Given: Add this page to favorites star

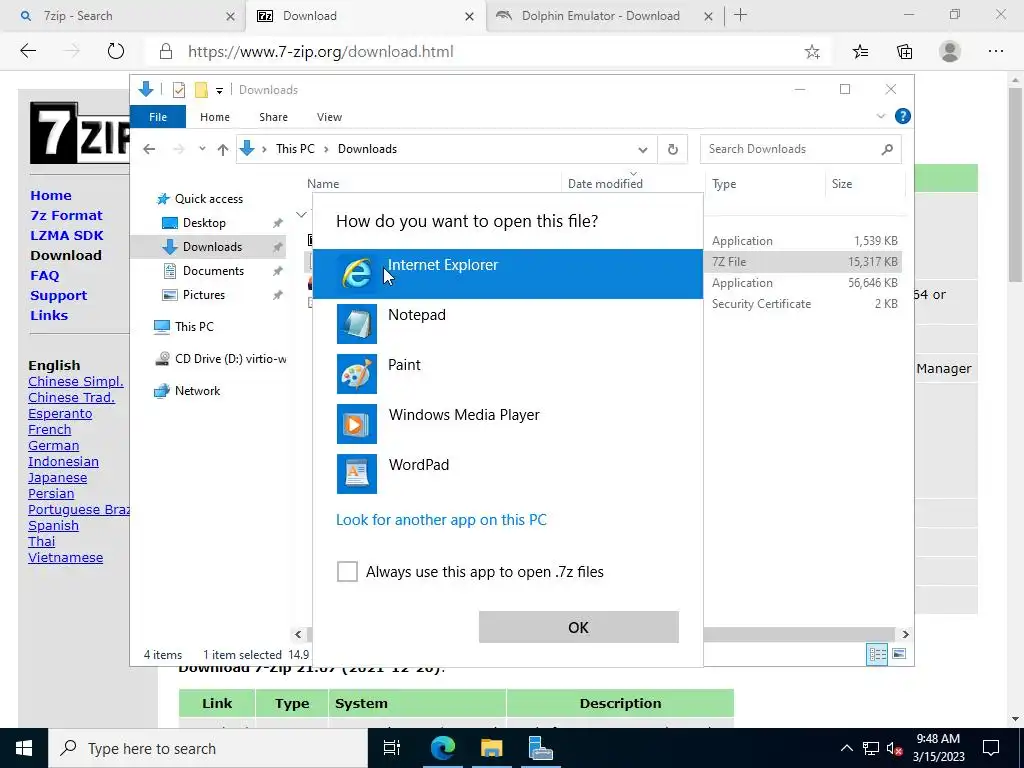Looking at the screenshot, I should (812, 52).
